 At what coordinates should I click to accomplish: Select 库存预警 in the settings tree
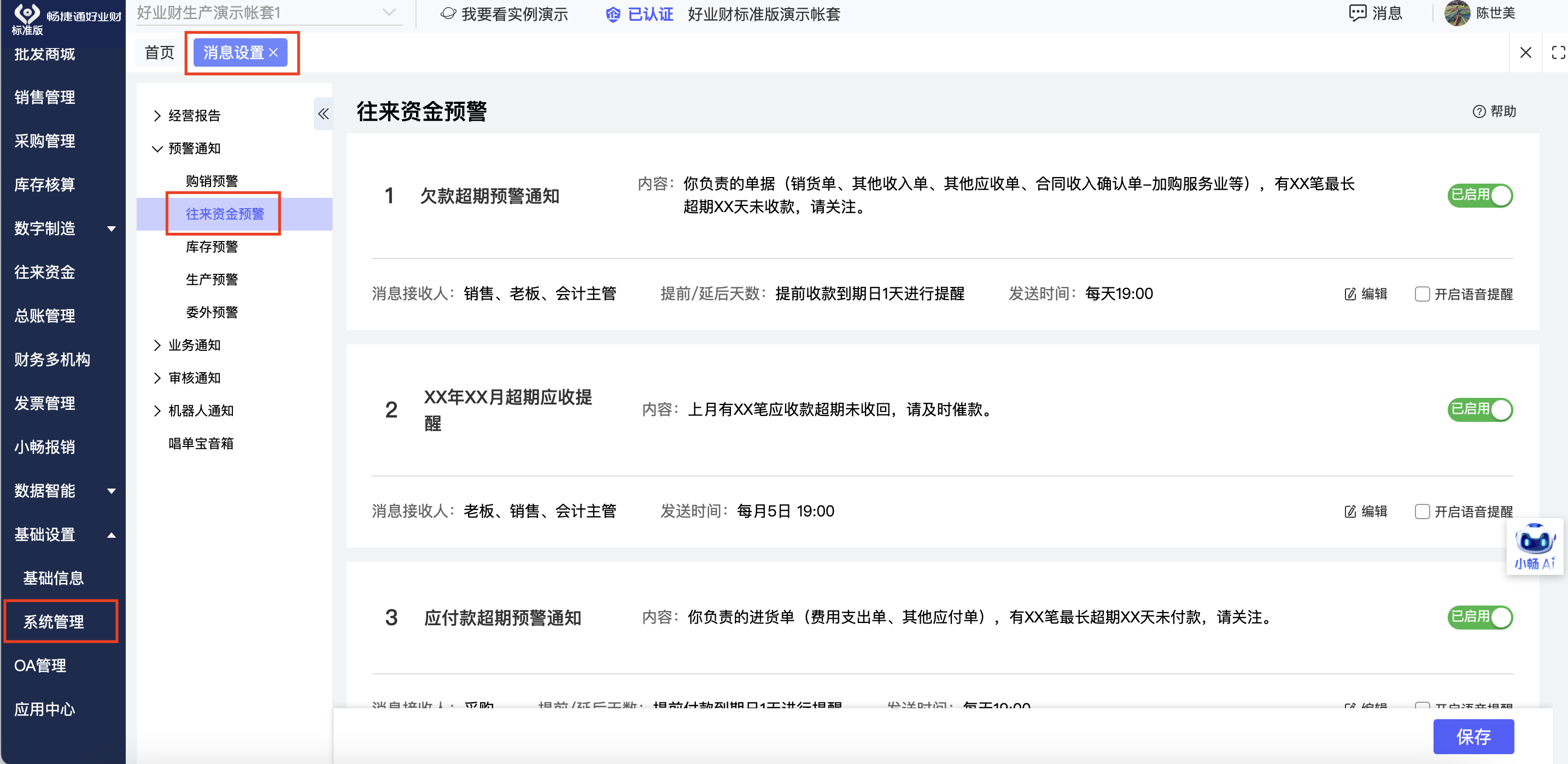pos(211,247)
